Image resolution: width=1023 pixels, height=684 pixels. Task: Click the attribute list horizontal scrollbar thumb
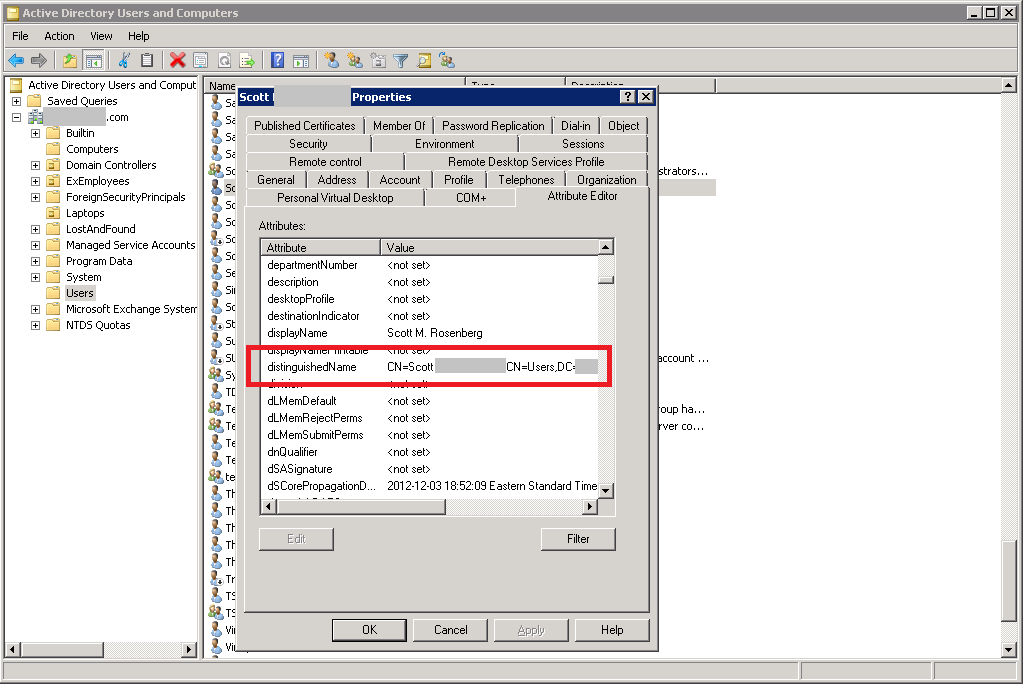(x=361, y=506)
